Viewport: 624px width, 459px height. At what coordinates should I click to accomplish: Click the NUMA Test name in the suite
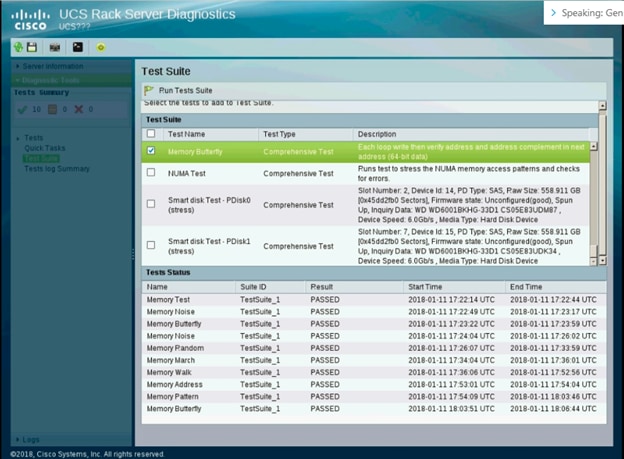(x=187, y=174)
